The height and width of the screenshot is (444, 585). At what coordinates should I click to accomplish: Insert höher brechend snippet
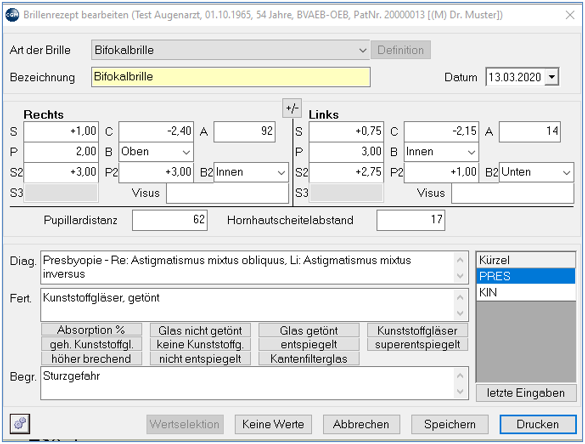click(91, 359)
